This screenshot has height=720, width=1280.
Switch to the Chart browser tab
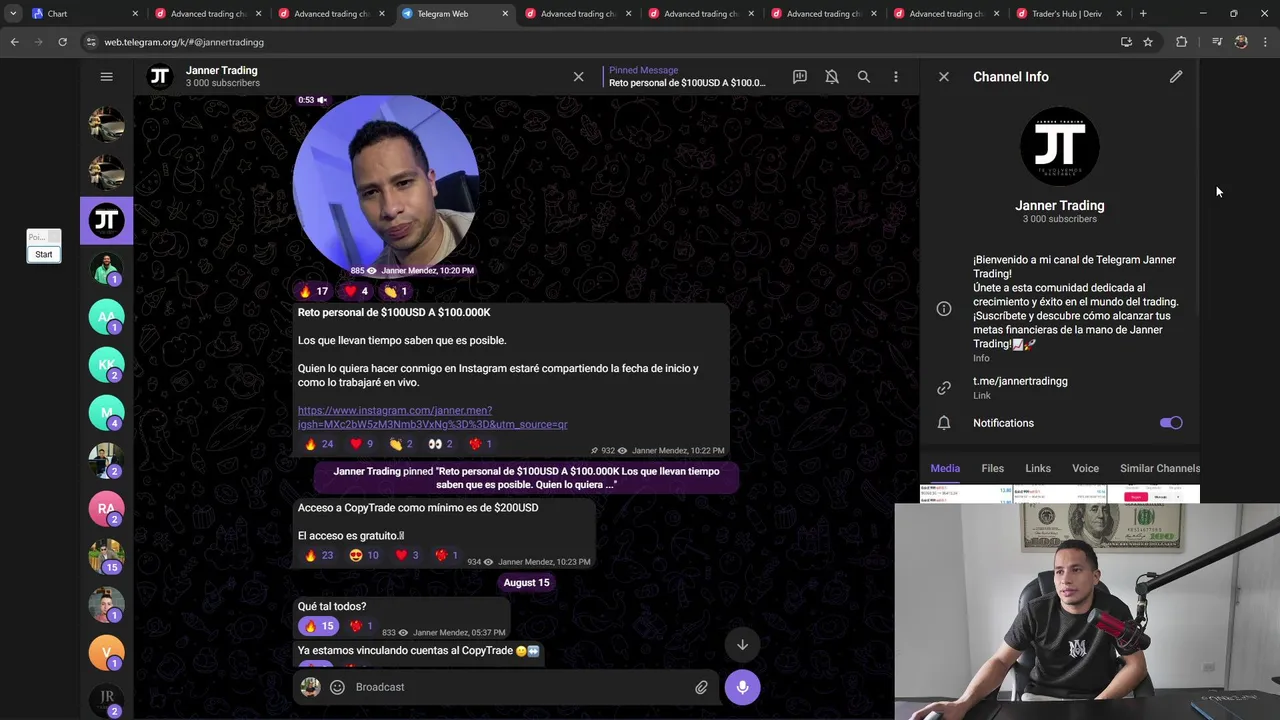click(x=85, y=14)
